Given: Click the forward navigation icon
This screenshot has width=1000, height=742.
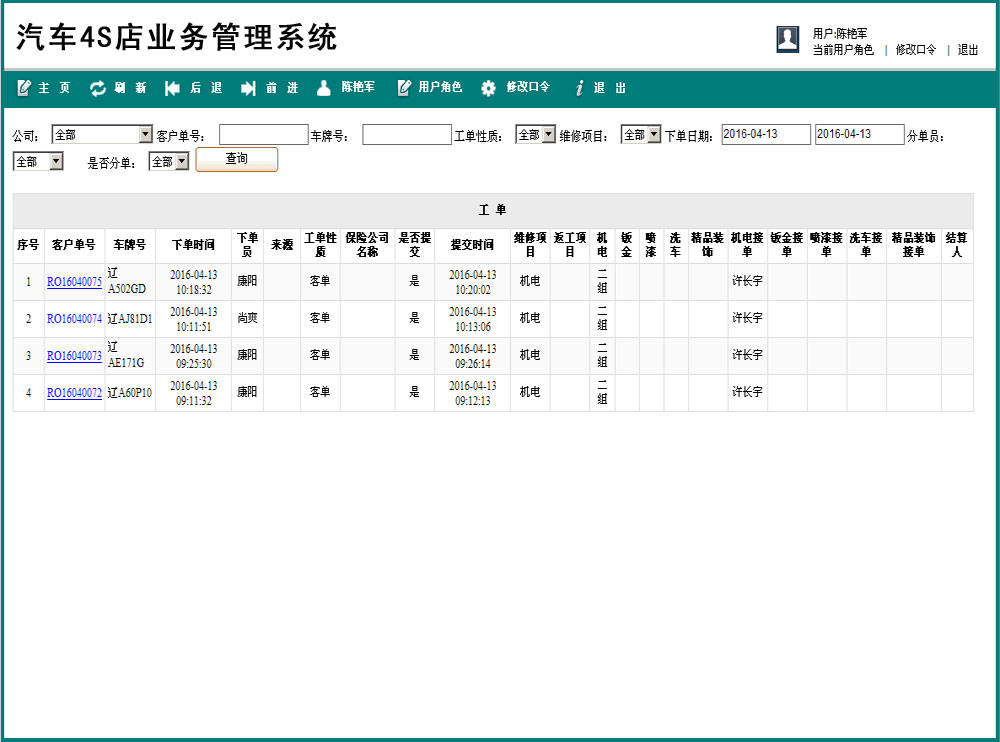Looking at the screenshot, I should 248,88.
